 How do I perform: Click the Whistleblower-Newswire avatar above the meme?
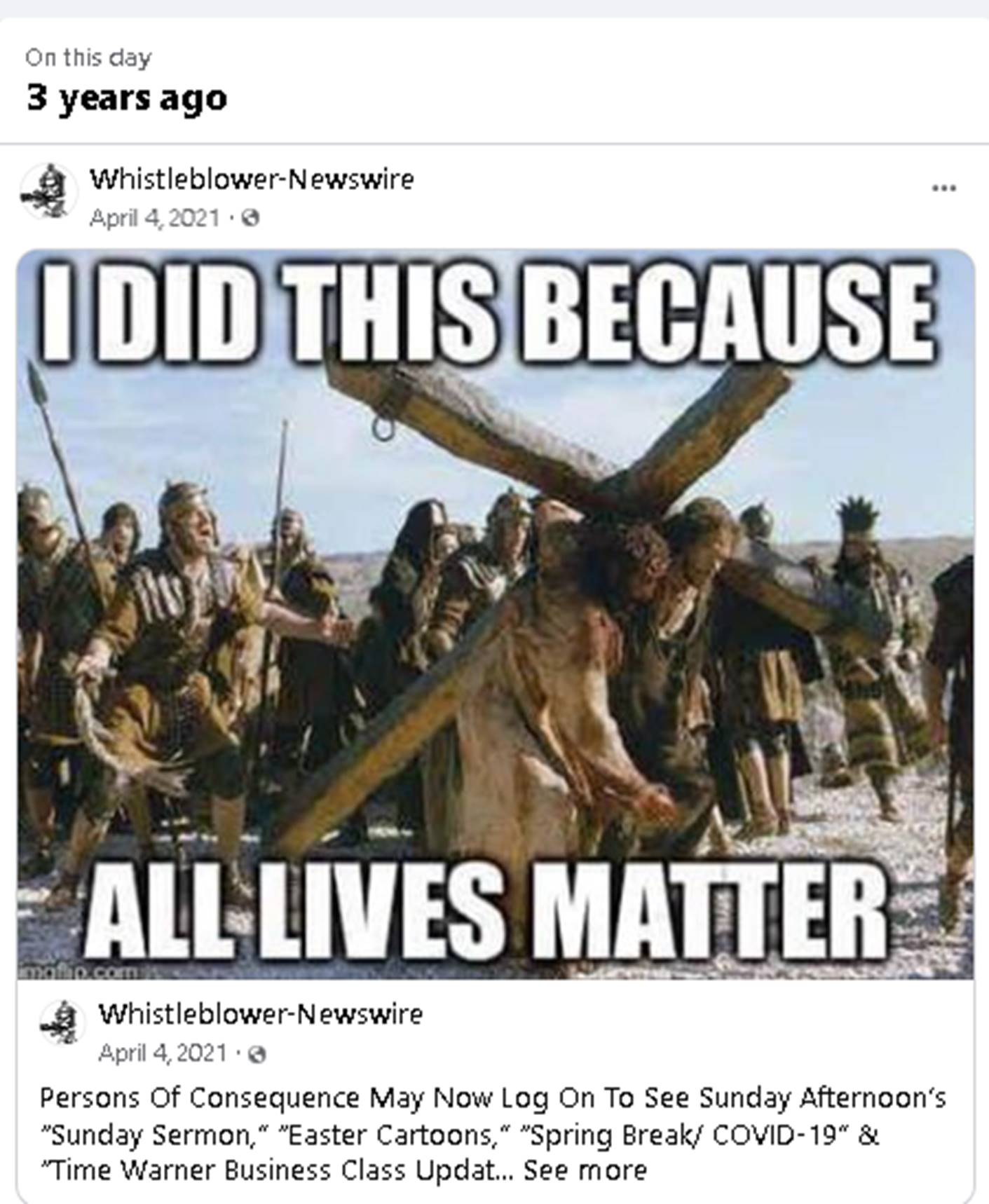tap(48, 192)
